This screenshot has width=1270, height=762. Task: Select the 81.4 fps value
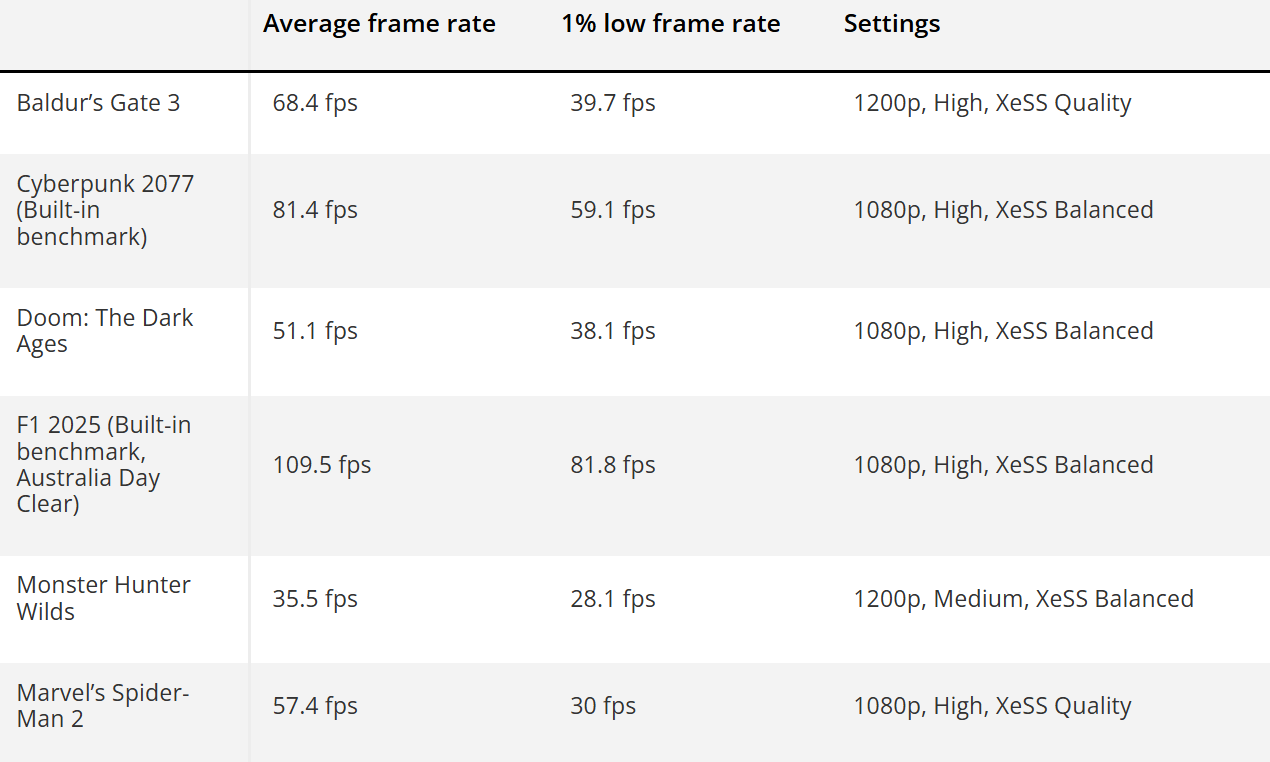(x=315, y=210)
